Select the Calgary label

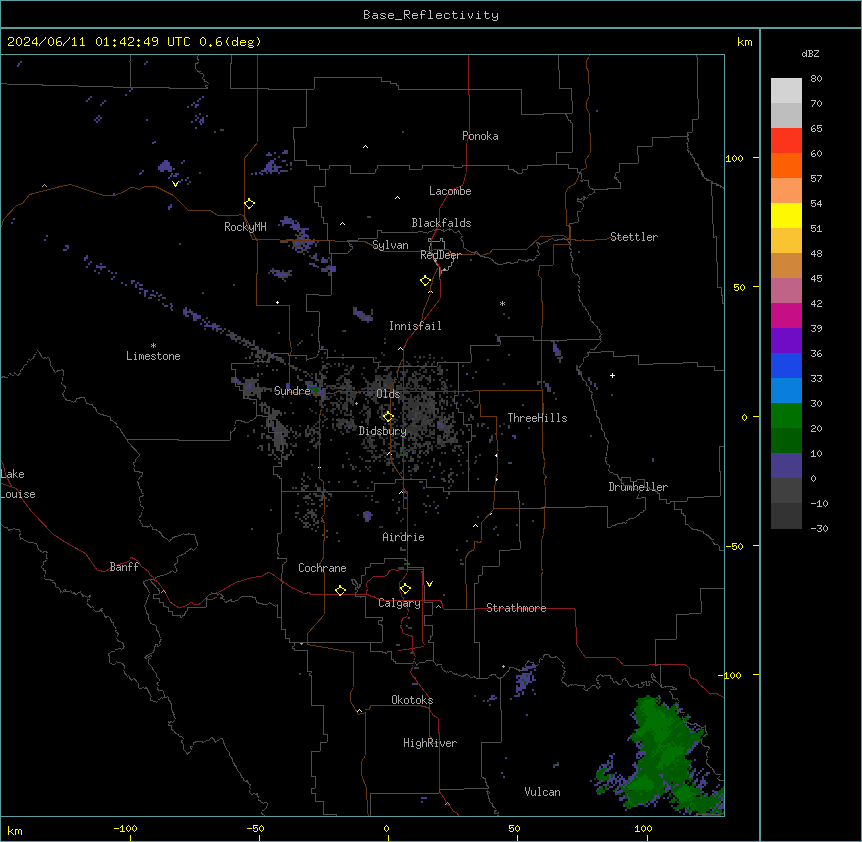pyautogui.click(x=399, y=603)
